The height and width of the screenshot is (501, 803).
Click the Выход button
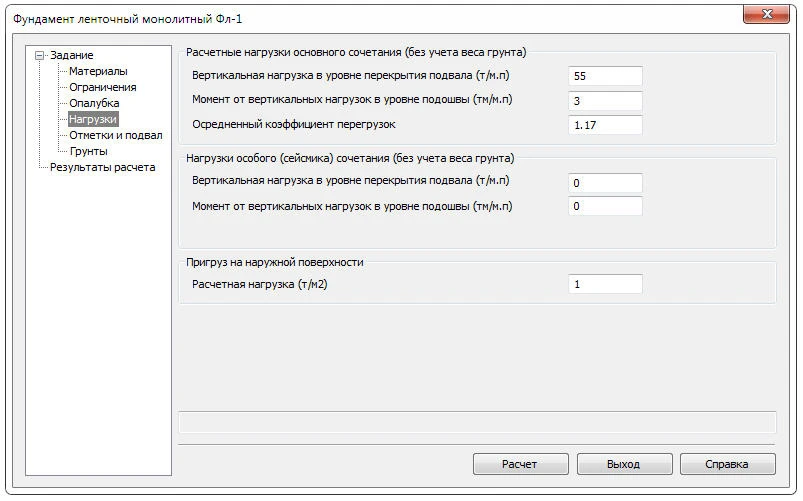[624, 465]
